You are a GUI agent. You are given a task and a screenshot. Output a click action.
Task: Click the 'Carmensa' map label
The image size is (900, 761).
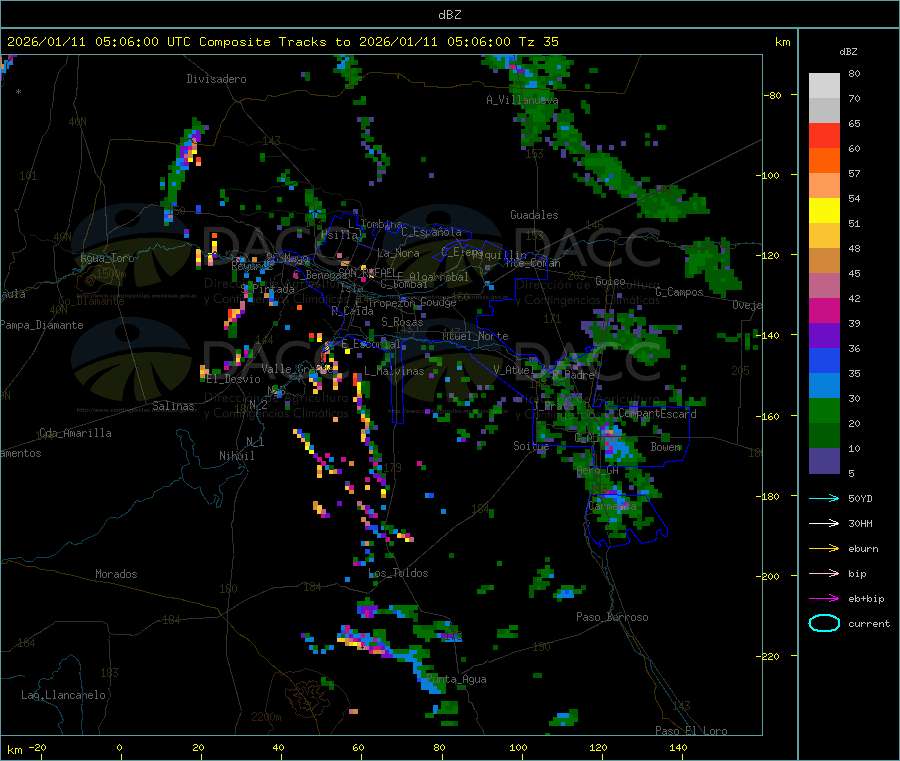tap(613, 507)
